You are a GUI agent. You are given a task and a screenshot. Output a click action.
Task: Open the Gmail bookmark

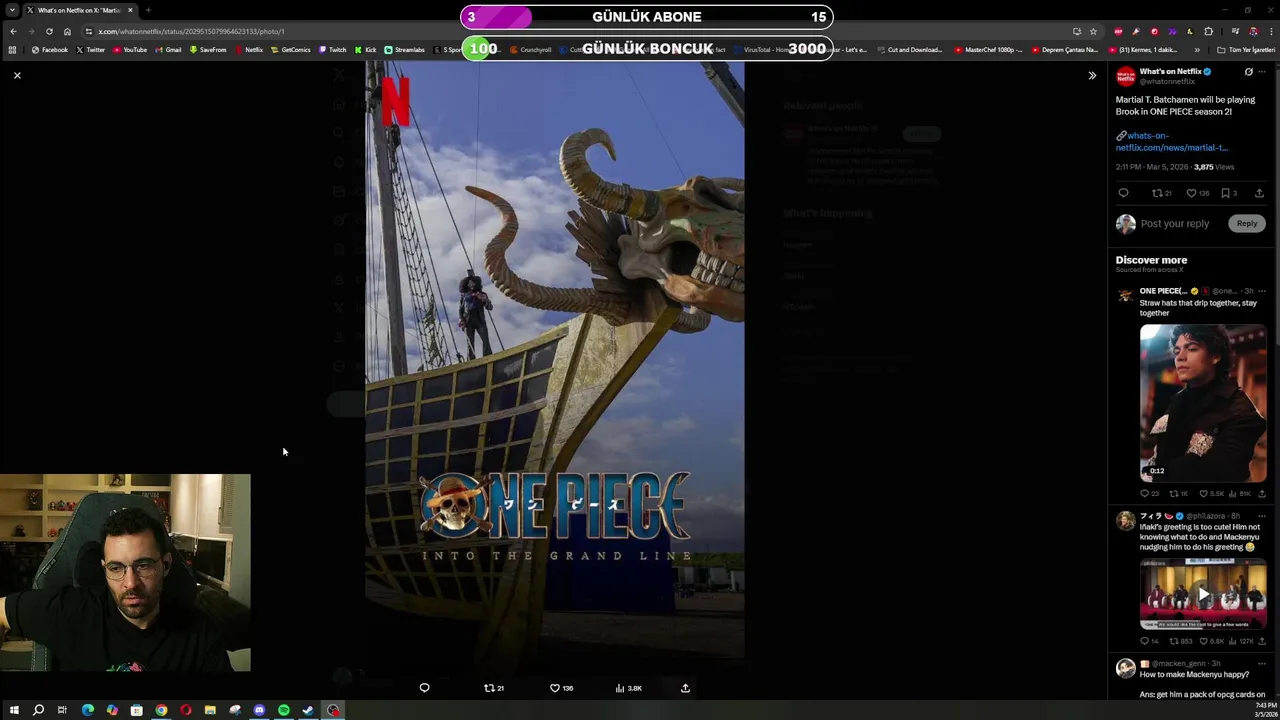[168, 50]
